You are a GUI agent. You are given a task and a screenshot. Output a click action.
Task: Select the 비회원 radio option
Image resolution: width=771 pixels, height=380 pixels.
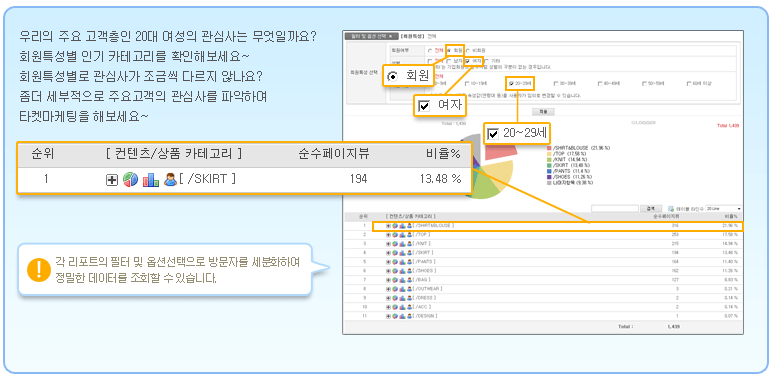coord(467,50)
